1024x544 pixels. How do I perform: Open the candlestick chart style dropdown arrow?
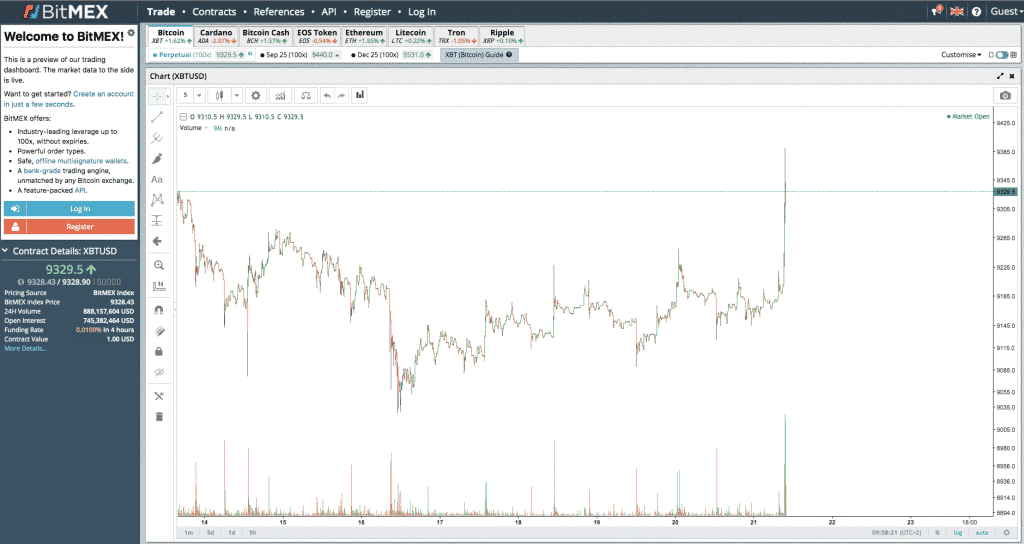coord(236,95)
